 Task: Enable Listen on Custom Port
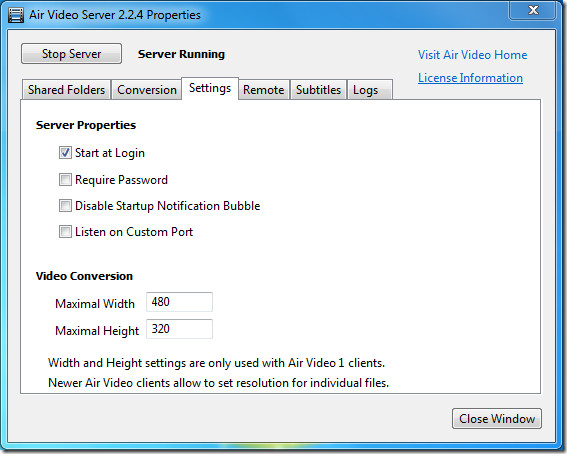[x=65, y=232]
